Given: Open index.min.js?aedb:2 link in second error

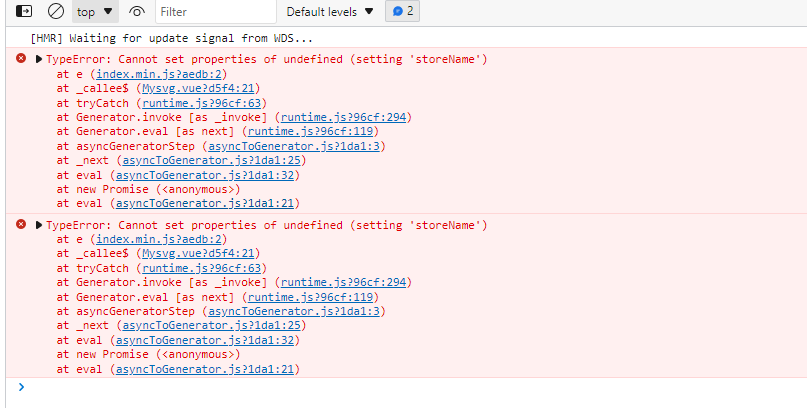Looking at the screenshot, I should pyautogui.click(x=159, y=239).
